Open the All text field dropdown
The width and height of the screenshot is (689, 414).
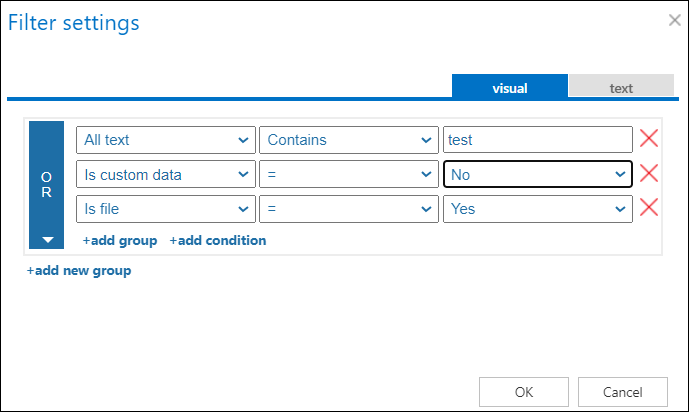[x=166, y=140]
